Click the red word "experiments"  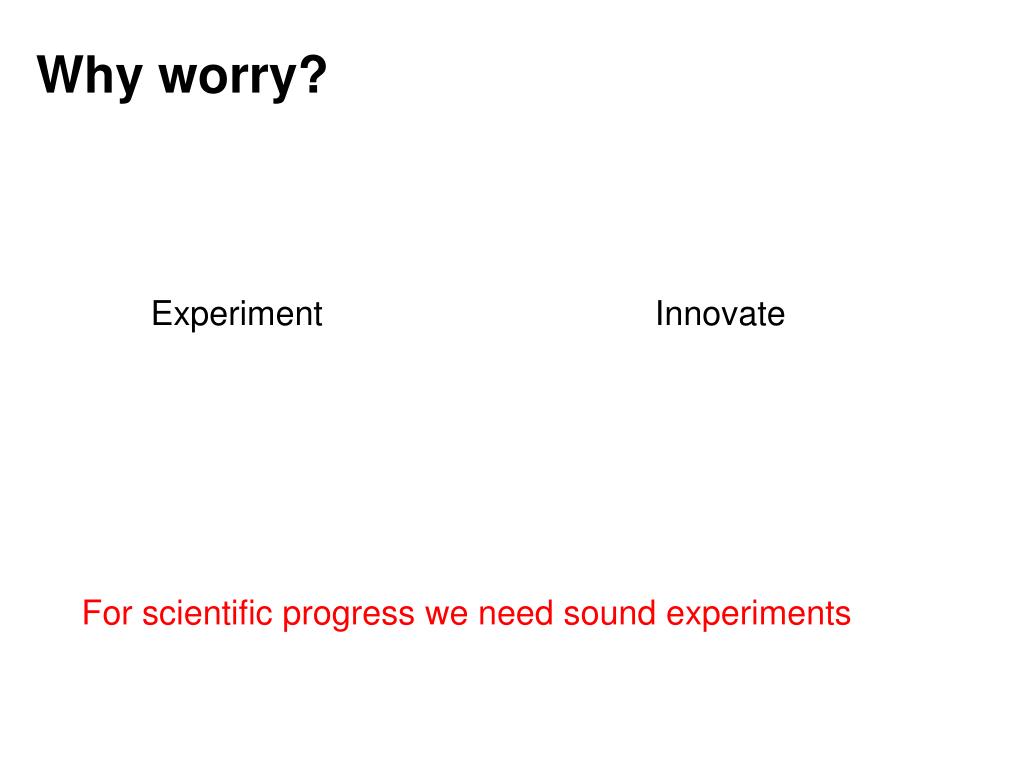click(x=758, y=615)
